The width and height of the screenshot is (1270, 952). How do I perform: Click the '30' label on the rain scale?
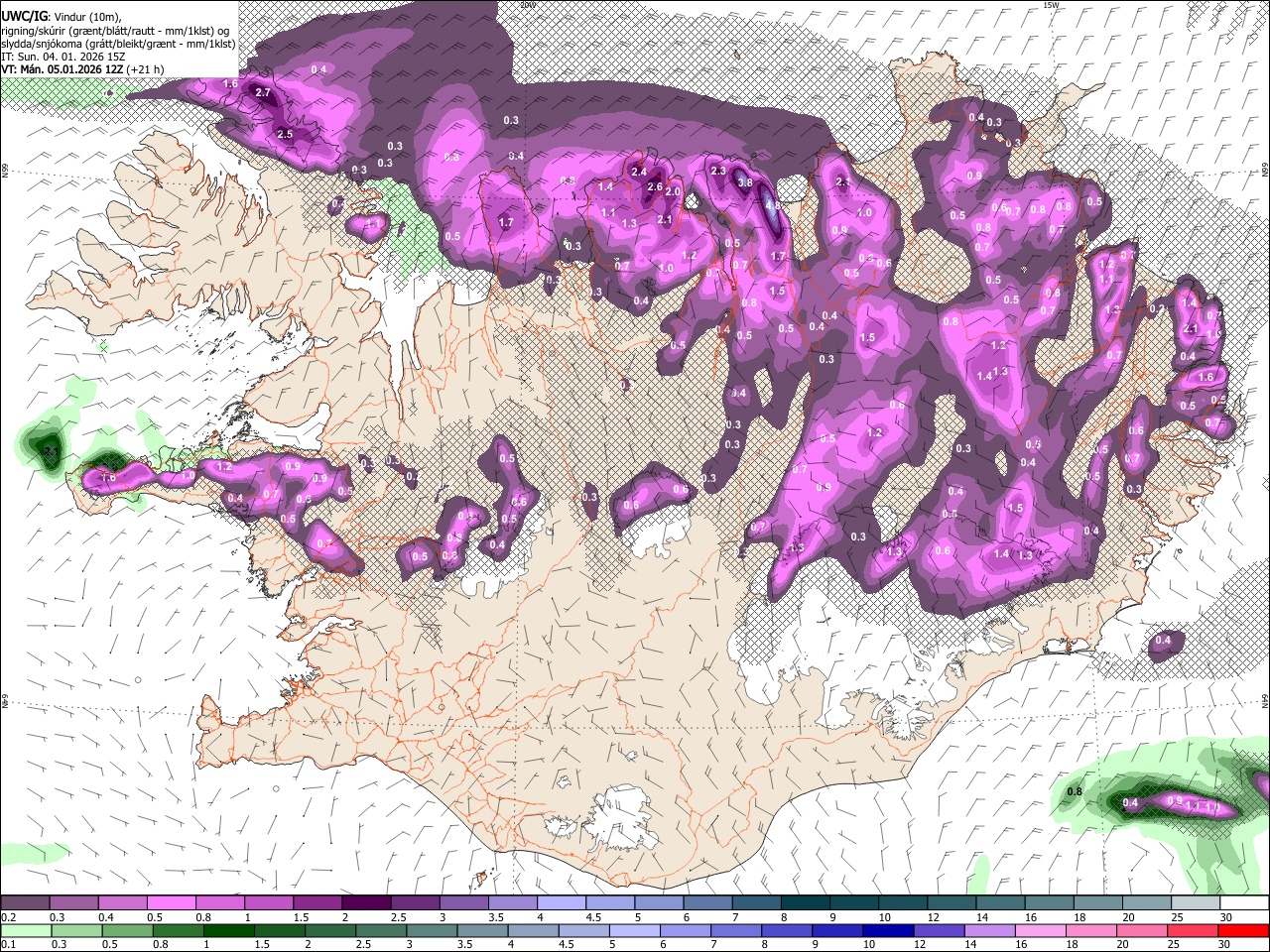pyautogui.click(x=1226, y=945)
